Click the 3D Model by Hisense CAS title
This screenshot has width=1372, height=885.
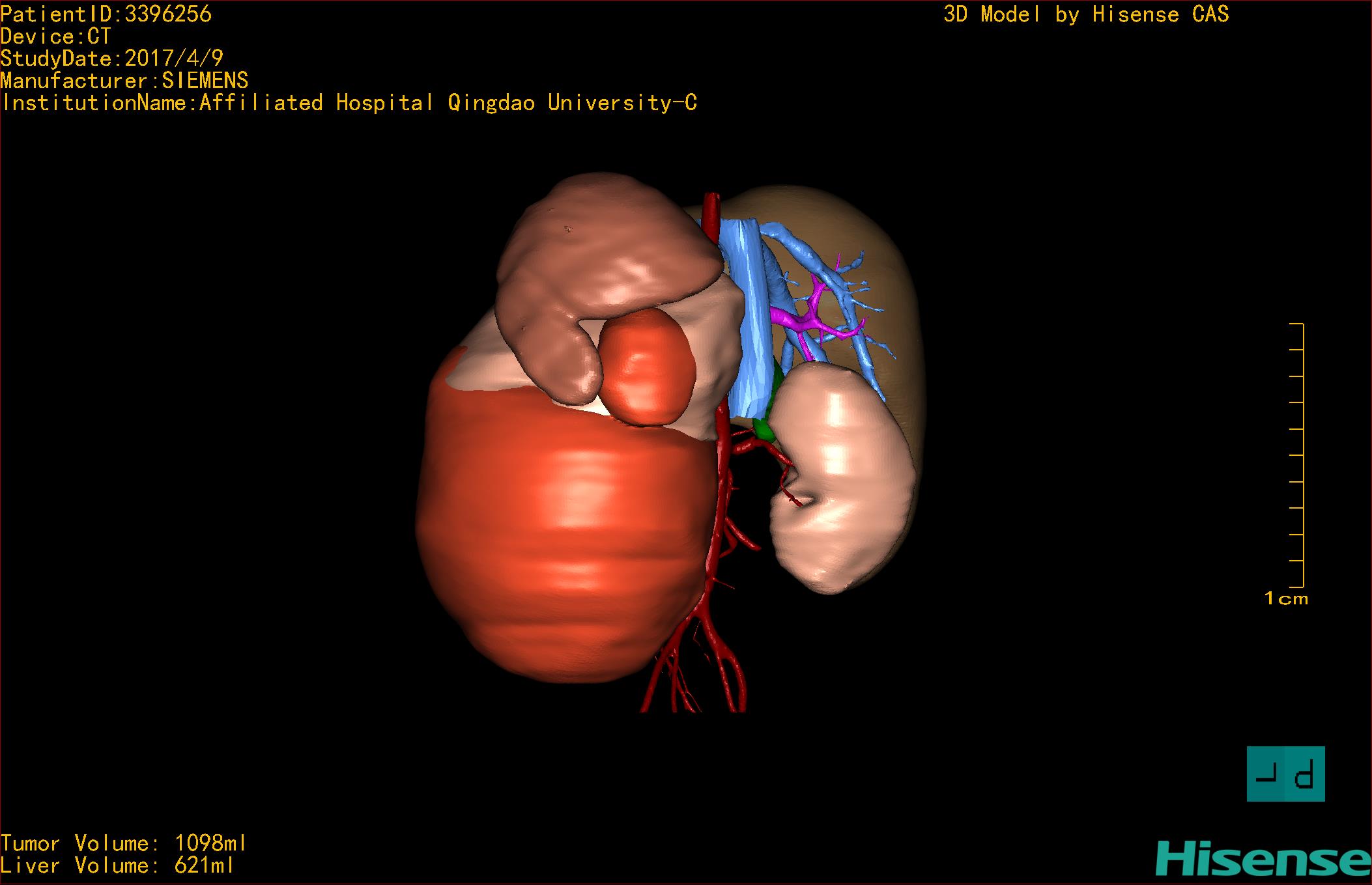1086,14
